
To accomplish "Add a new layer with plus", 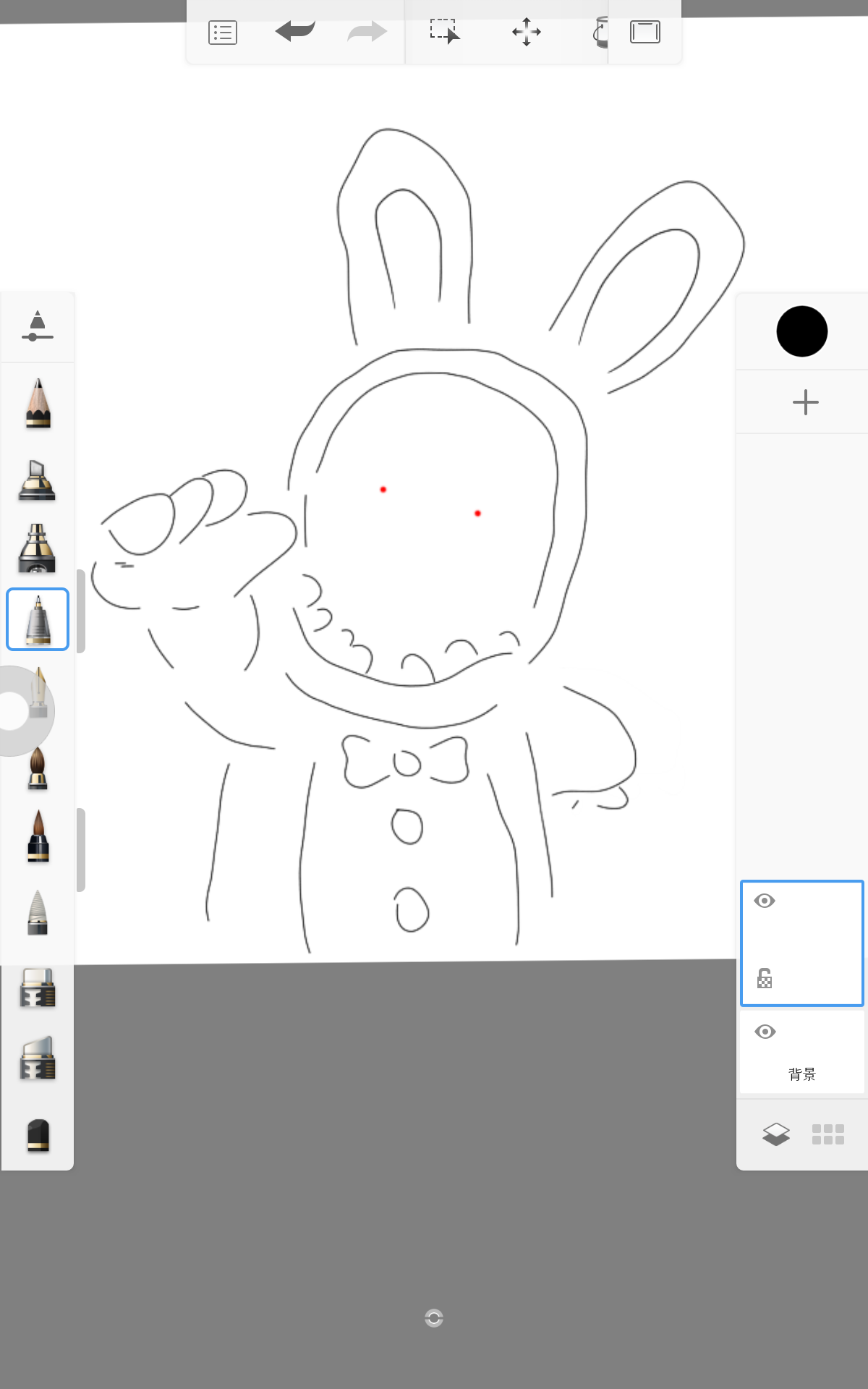I will click(x=806, y=402).
